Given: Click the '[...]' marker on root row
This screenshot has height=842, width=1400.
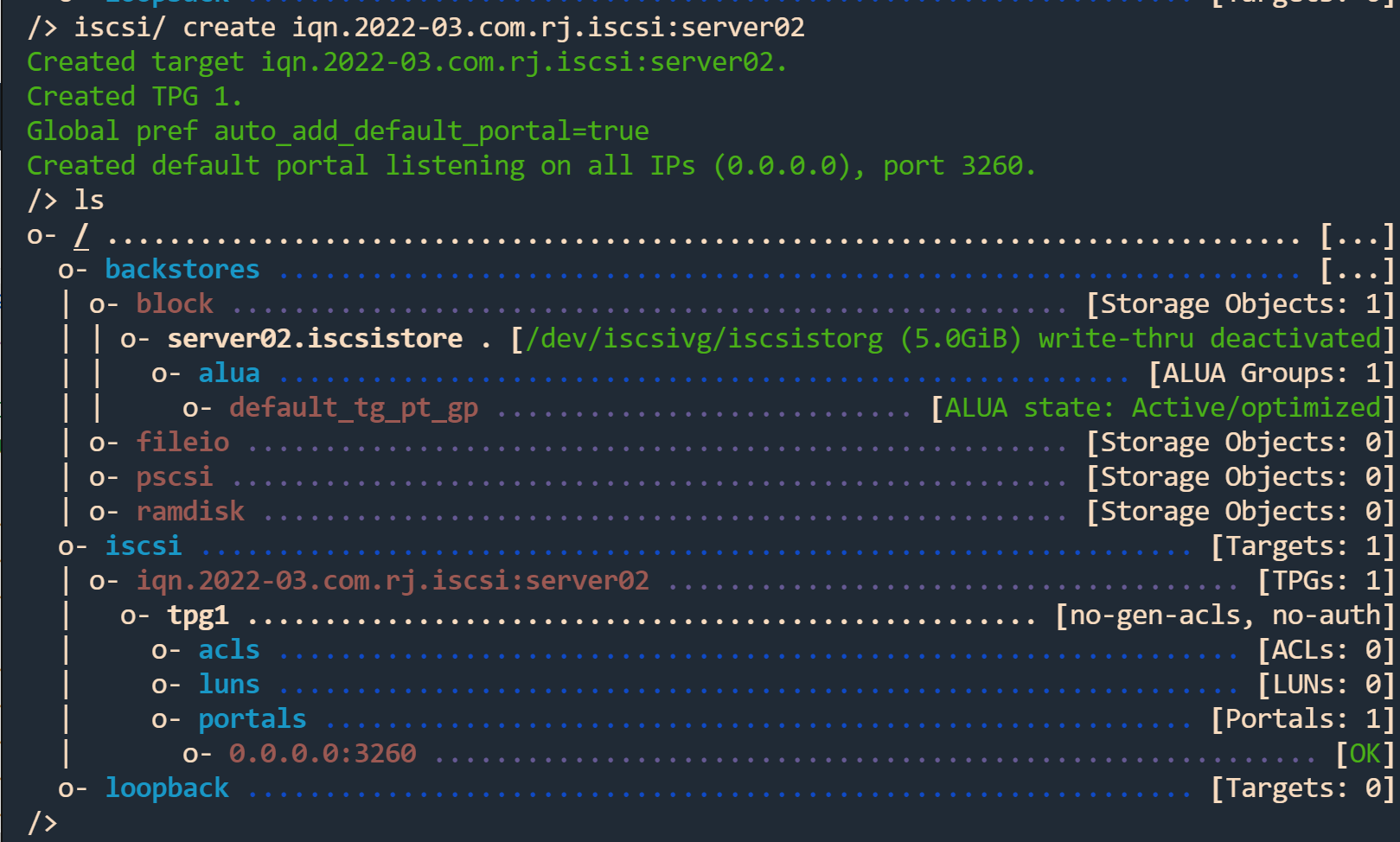Looking at the screenshot, I should pyautogui.click(x=1358, y=235).
